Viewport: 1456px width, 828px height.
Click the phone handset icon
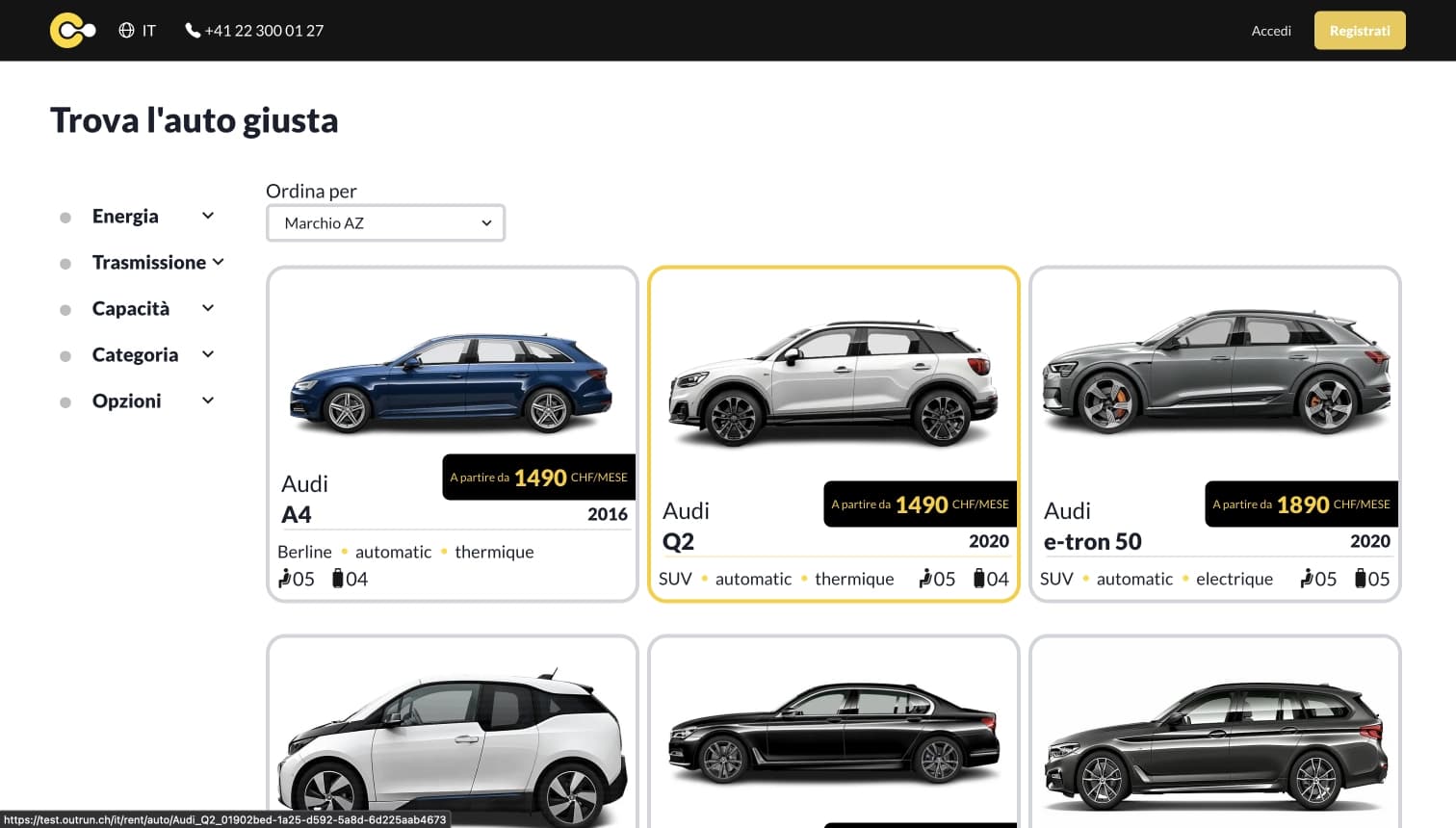pos(193,31)
